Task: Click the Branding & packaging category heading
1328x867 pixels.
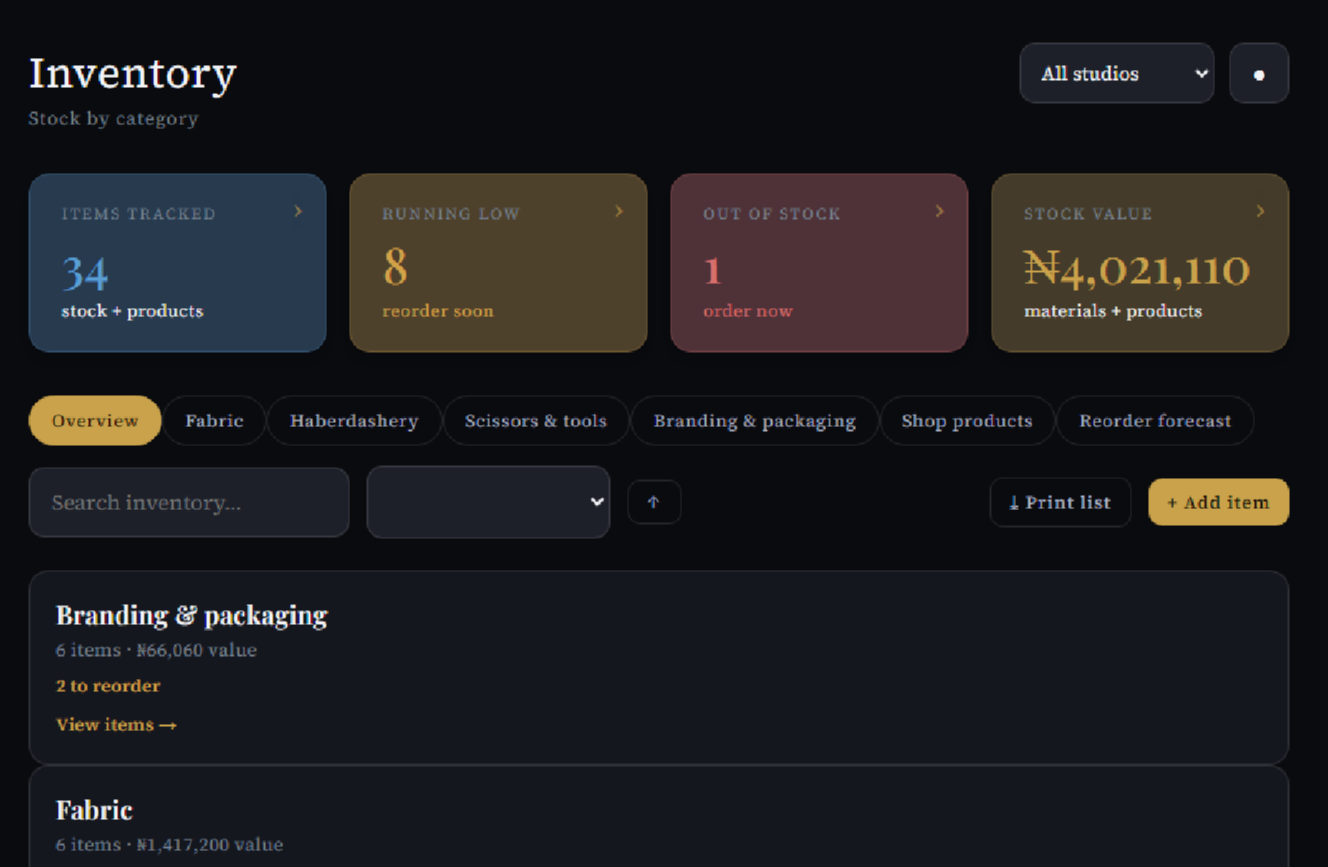Action: coord(192,615)
